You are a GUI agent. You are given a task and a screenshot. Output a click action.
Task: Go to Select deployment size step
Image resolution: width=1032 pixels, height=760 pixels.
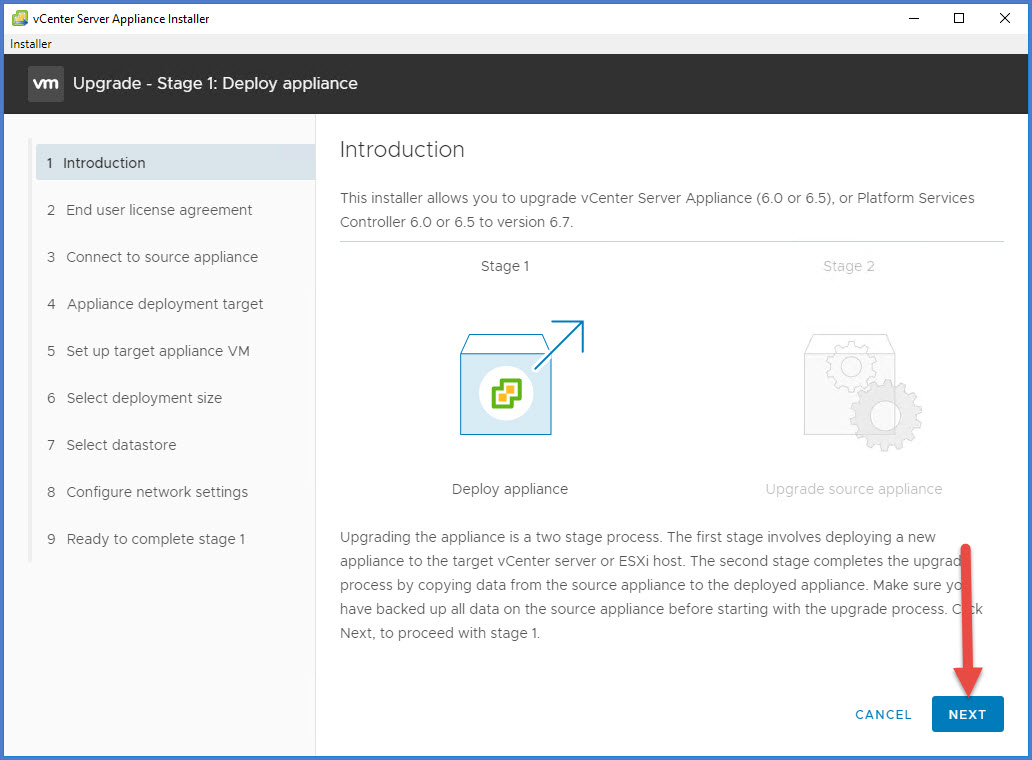click(x=144, y=398)
